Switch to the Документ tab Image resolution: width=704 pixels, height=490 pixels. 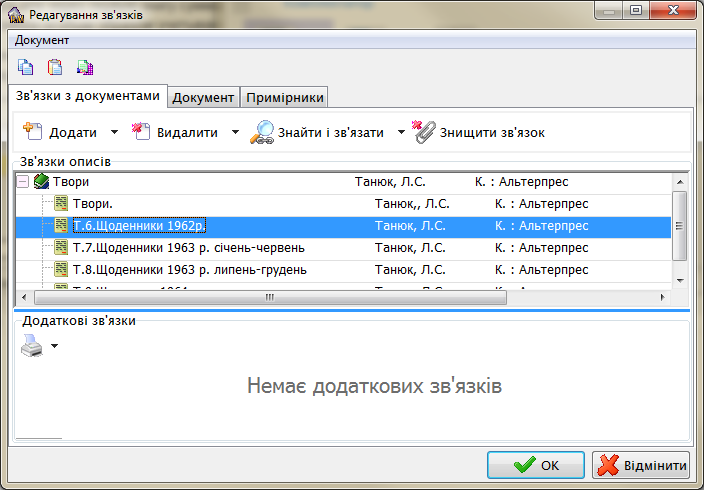click(x=203, y=97)
